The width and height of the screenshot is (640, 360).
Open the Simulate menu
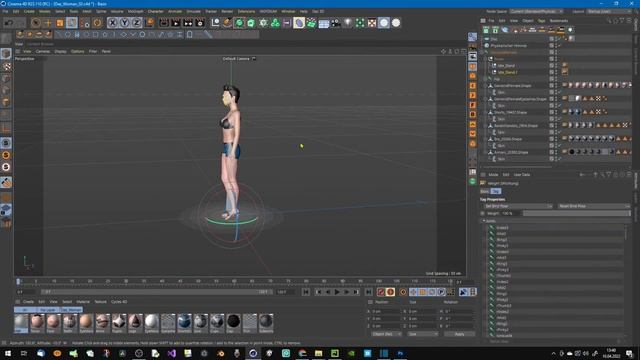(193, 11)
